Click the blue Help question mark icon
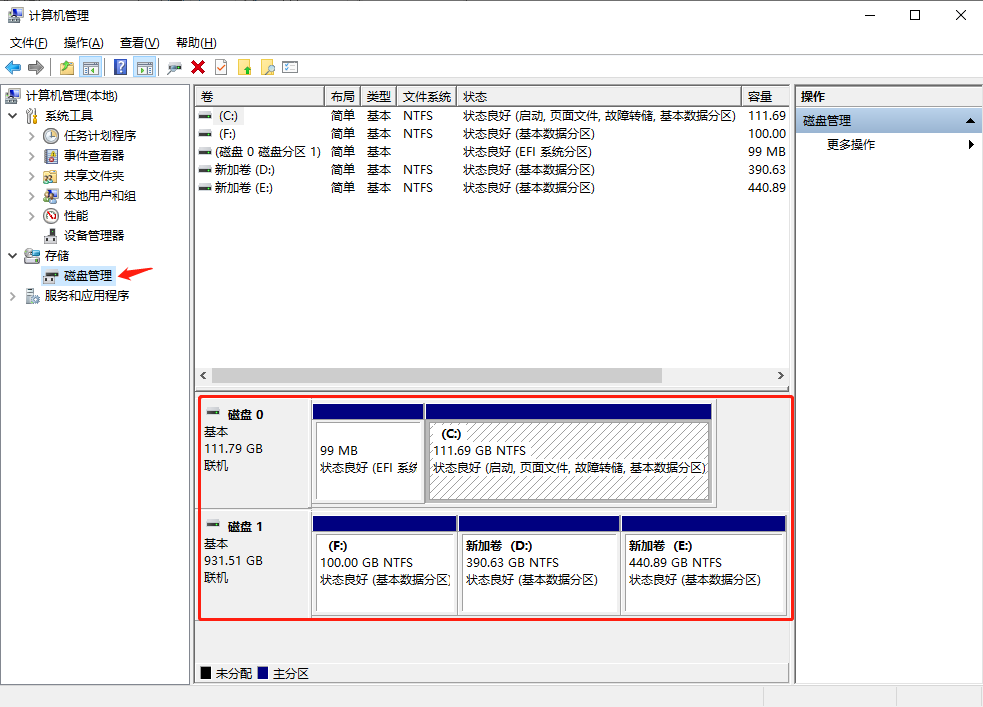983x707 pixels. pos(121,67)
